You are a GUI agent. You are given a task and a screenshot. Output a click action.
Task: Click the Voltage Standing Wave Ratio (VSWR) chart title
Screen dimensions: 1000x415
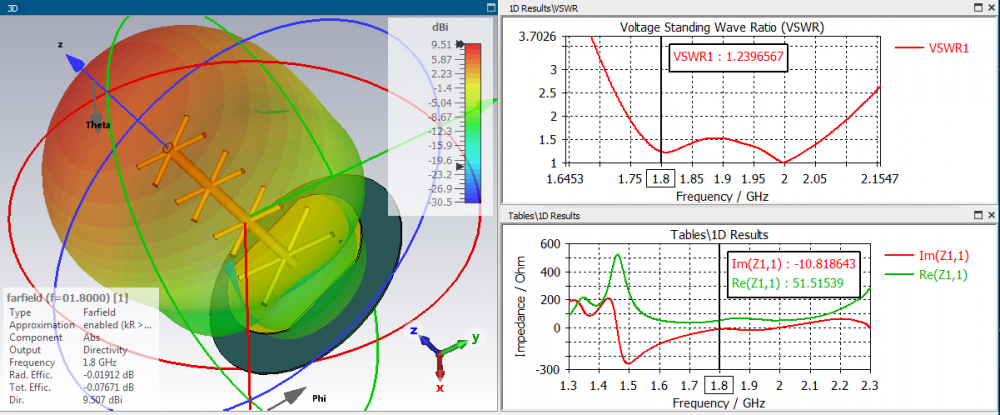[x=722, y=28]
